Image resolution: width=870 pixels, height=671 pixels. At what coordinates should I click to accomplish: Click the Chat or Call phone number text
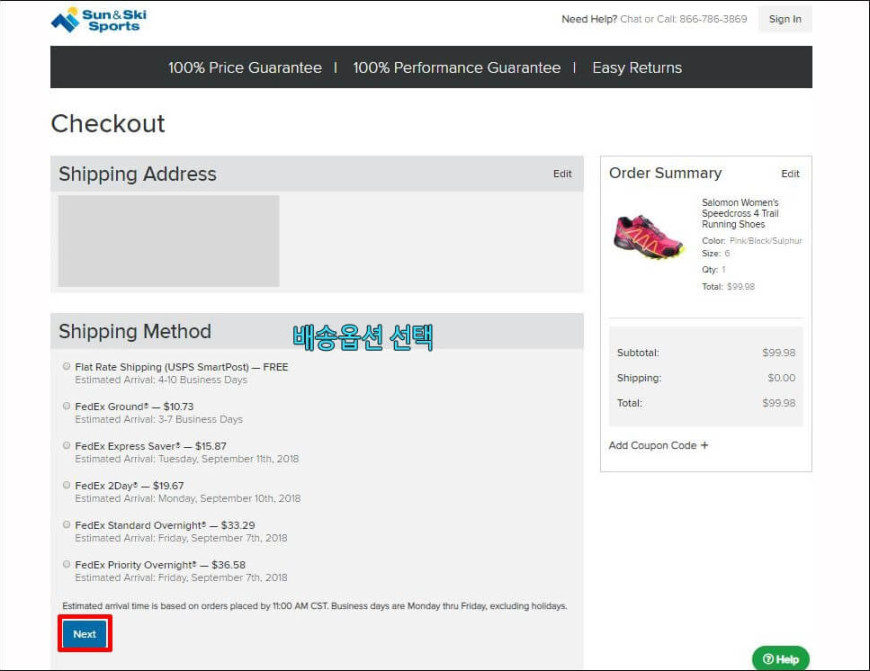coord(683,19)
